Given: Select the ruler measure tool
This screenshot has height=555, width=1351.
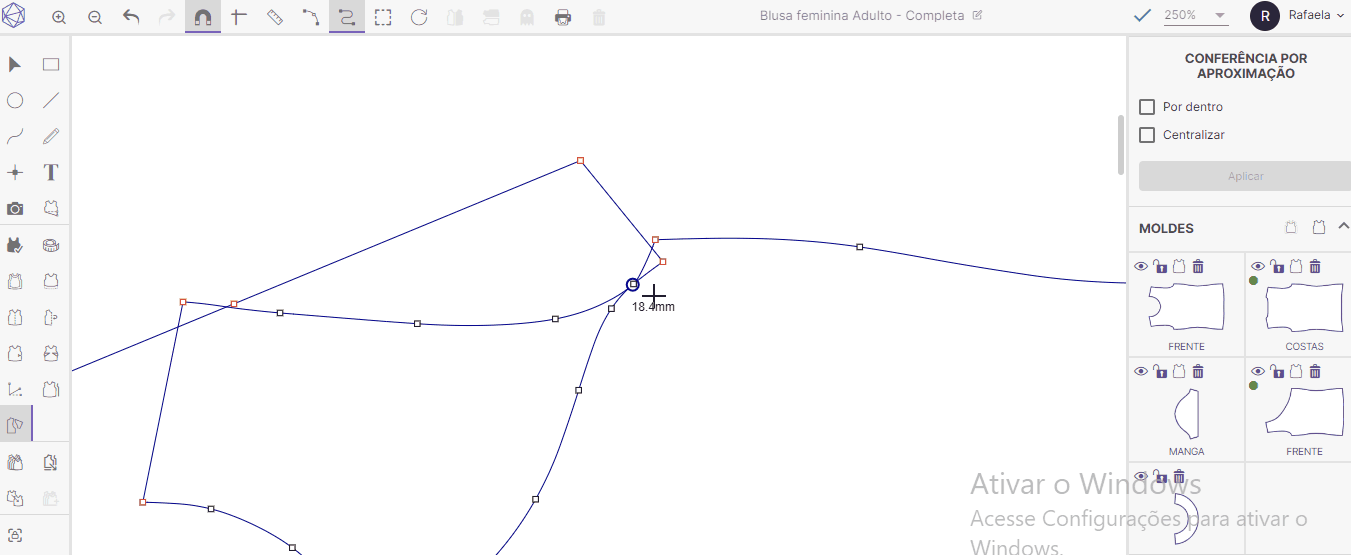Looking at the screenshot, I should (275, 17).
